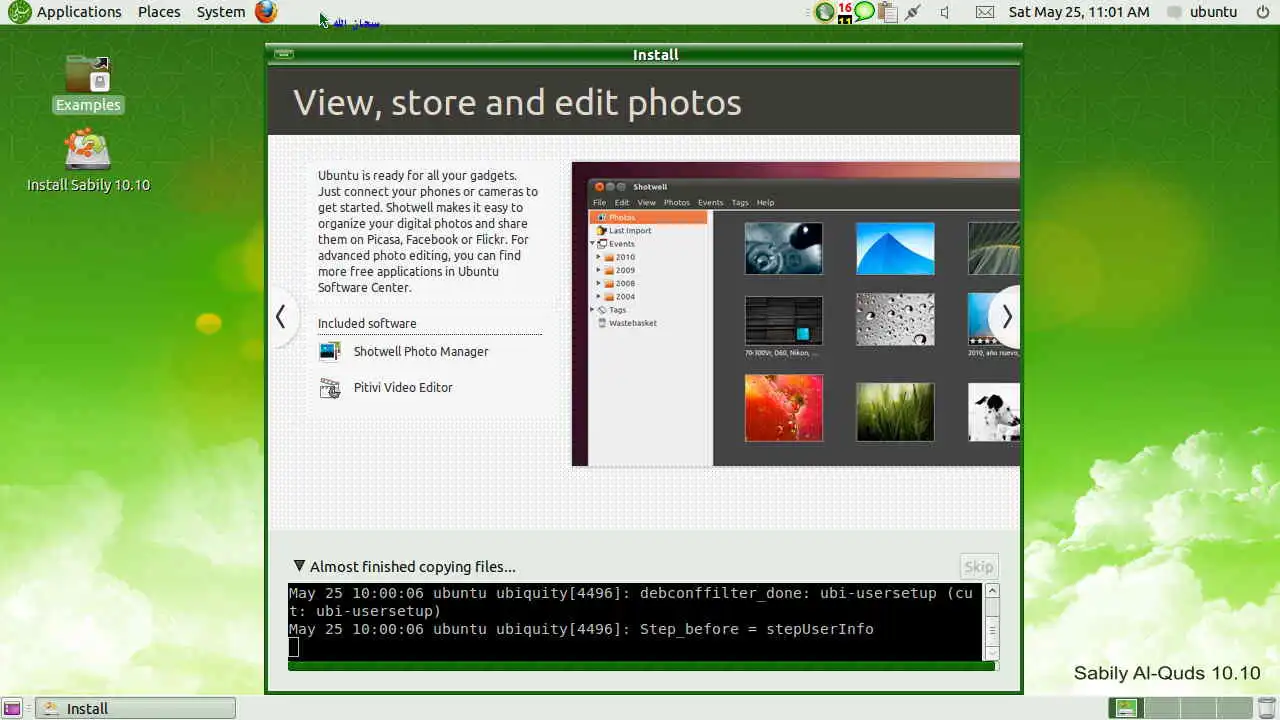Click Help menu in Shotwell screenshot
The height and width of the screenshot is (720, 1280).
pos(765,202)
